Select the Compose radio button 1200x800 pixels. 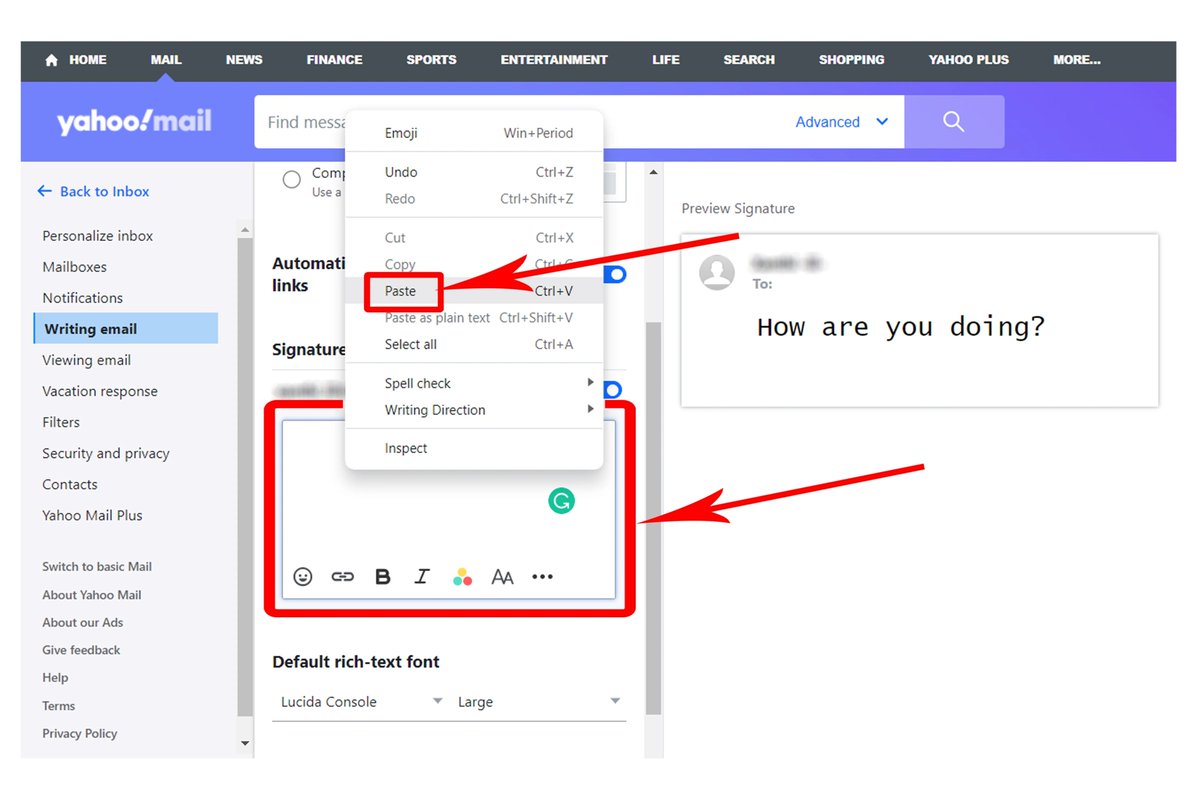(291, 179)
